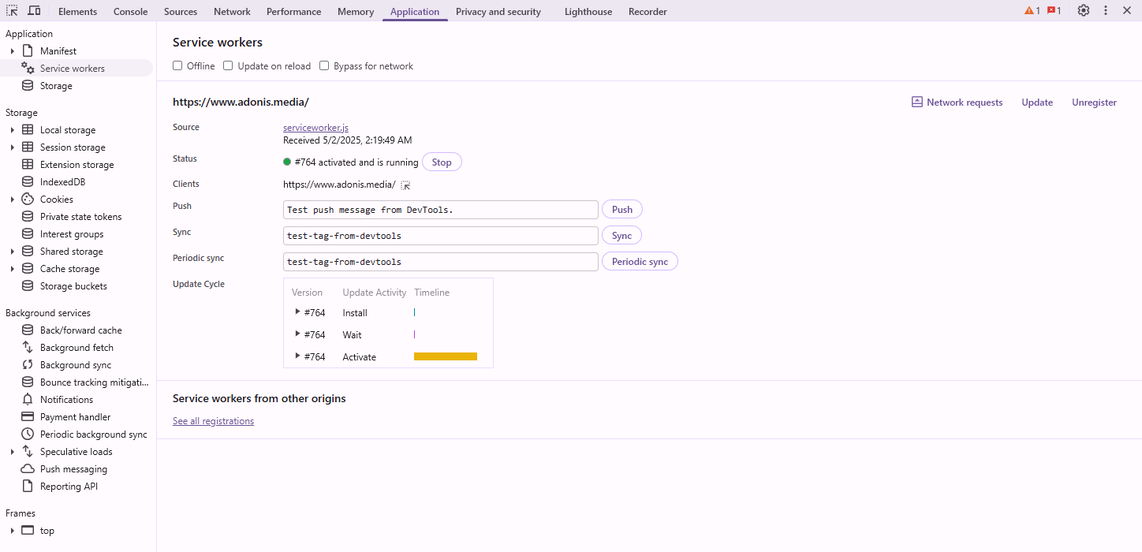The width and height of the screenshot is (1142, 552).
Task: Click the inspect element picker icon
Action: [12, 11]
